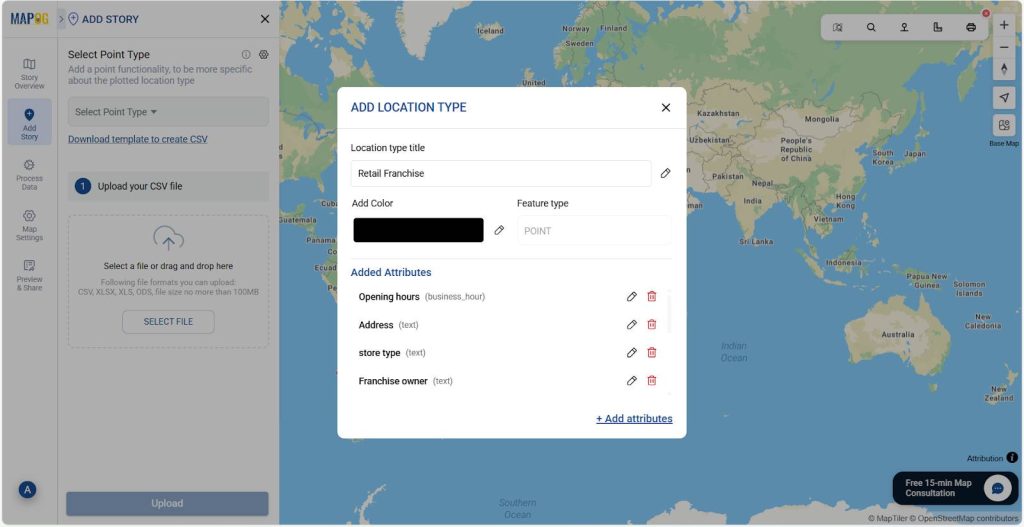Edit the Opening hours attribute

(632, 296)
